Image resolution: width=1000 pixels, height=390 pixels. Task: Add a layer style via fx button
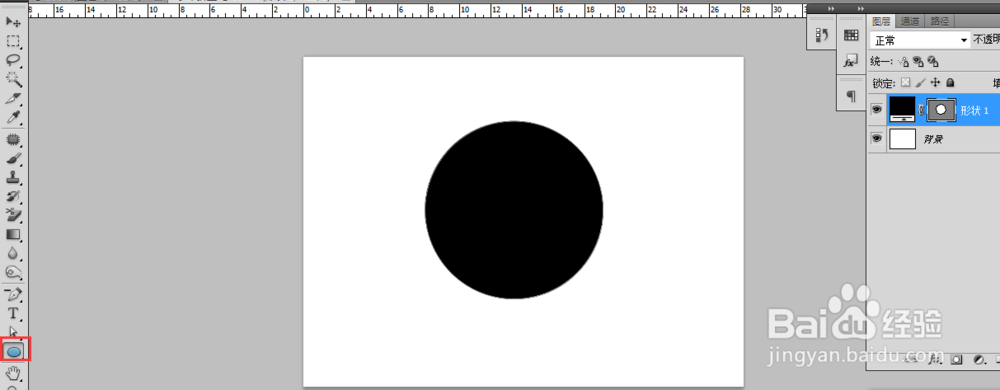pos(934,360)
